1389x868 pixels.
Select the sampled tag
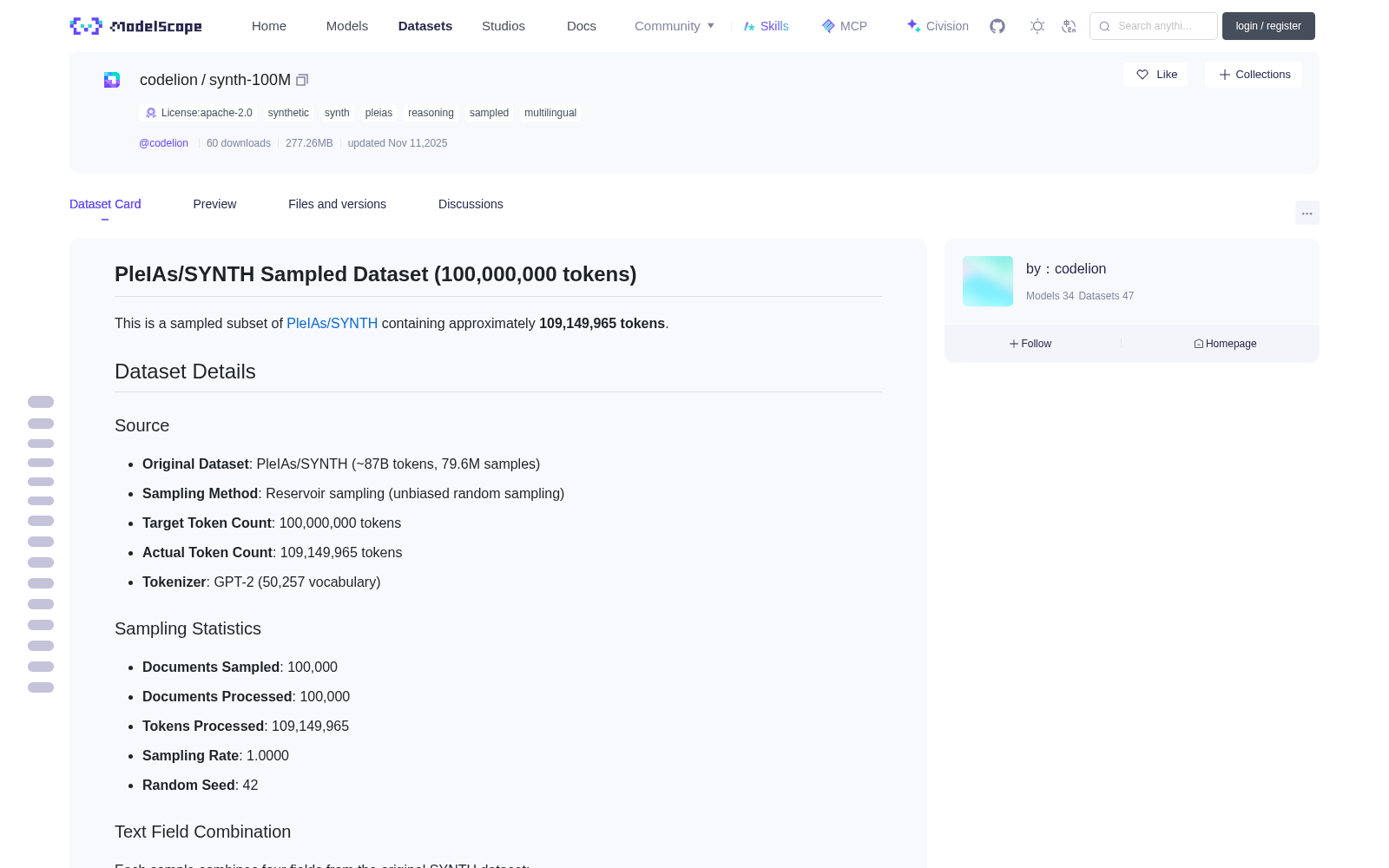[489, 113]
